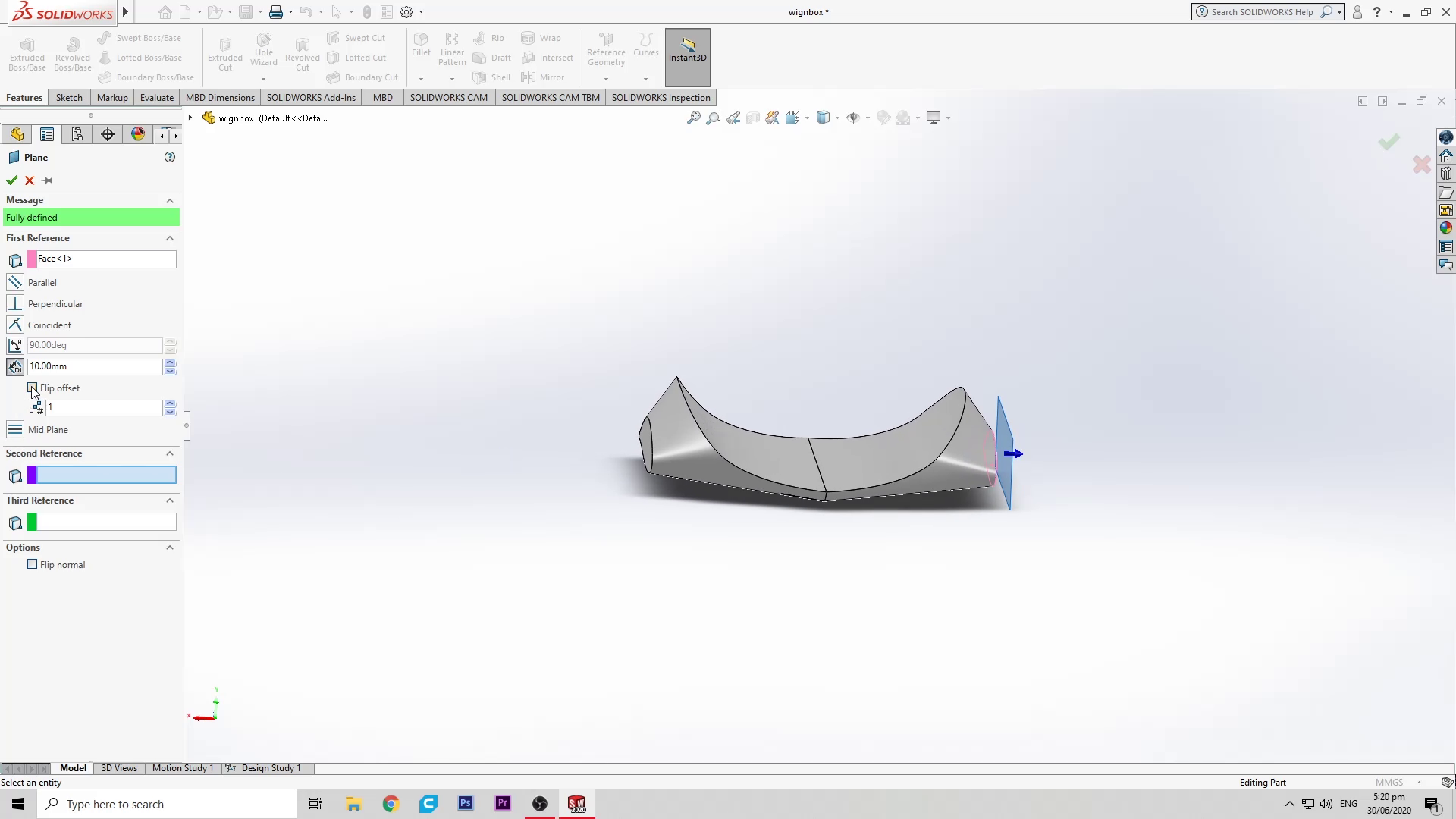Open the Options gear icon in title bar

(x=406, y=12)
